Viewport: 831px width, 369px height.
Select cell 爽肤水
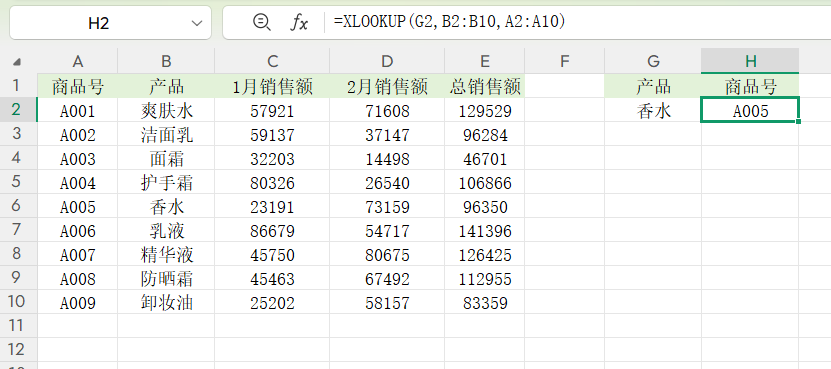pos(166,110)
